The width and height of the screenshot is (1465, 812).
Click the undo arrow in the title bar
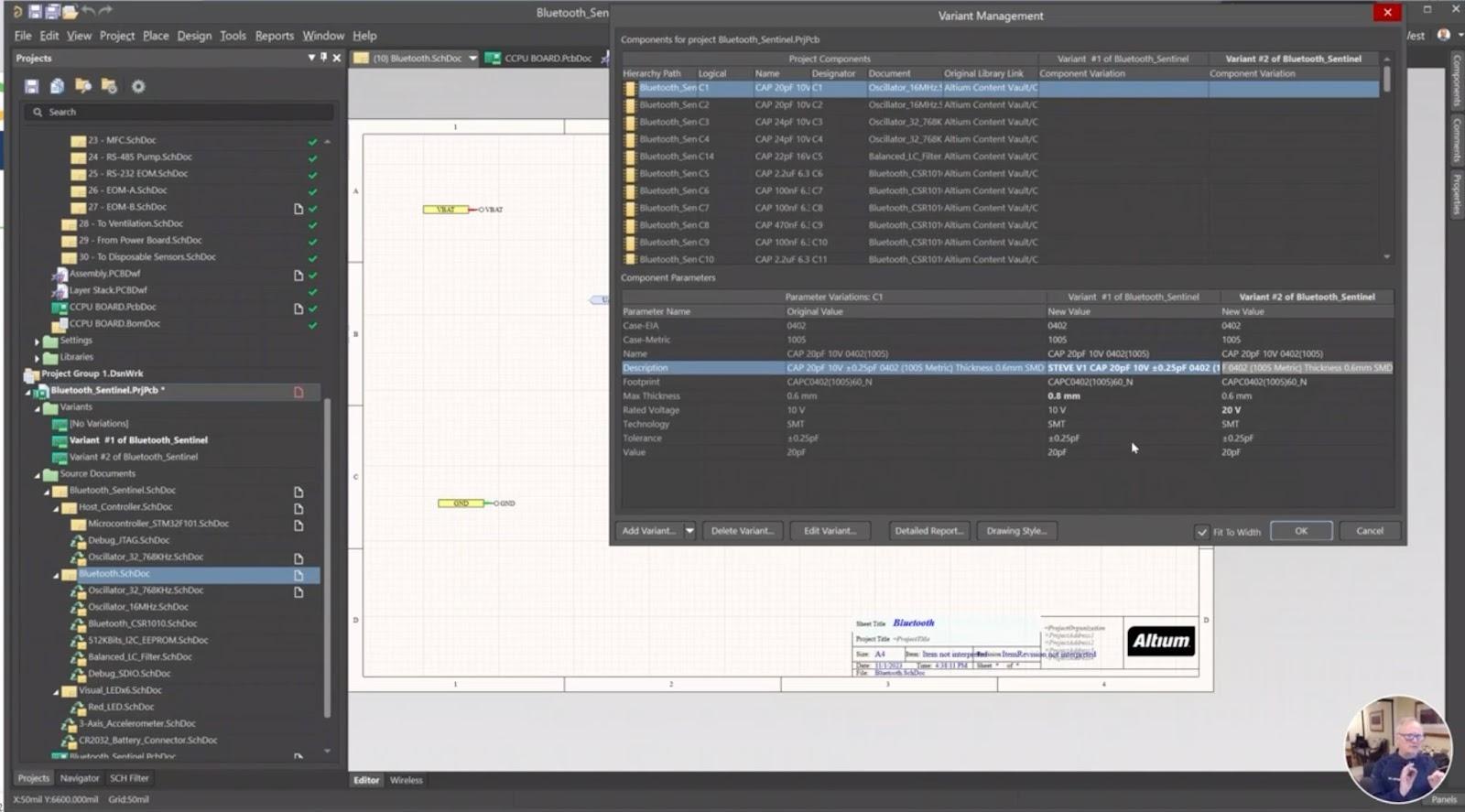pos(89,11)
